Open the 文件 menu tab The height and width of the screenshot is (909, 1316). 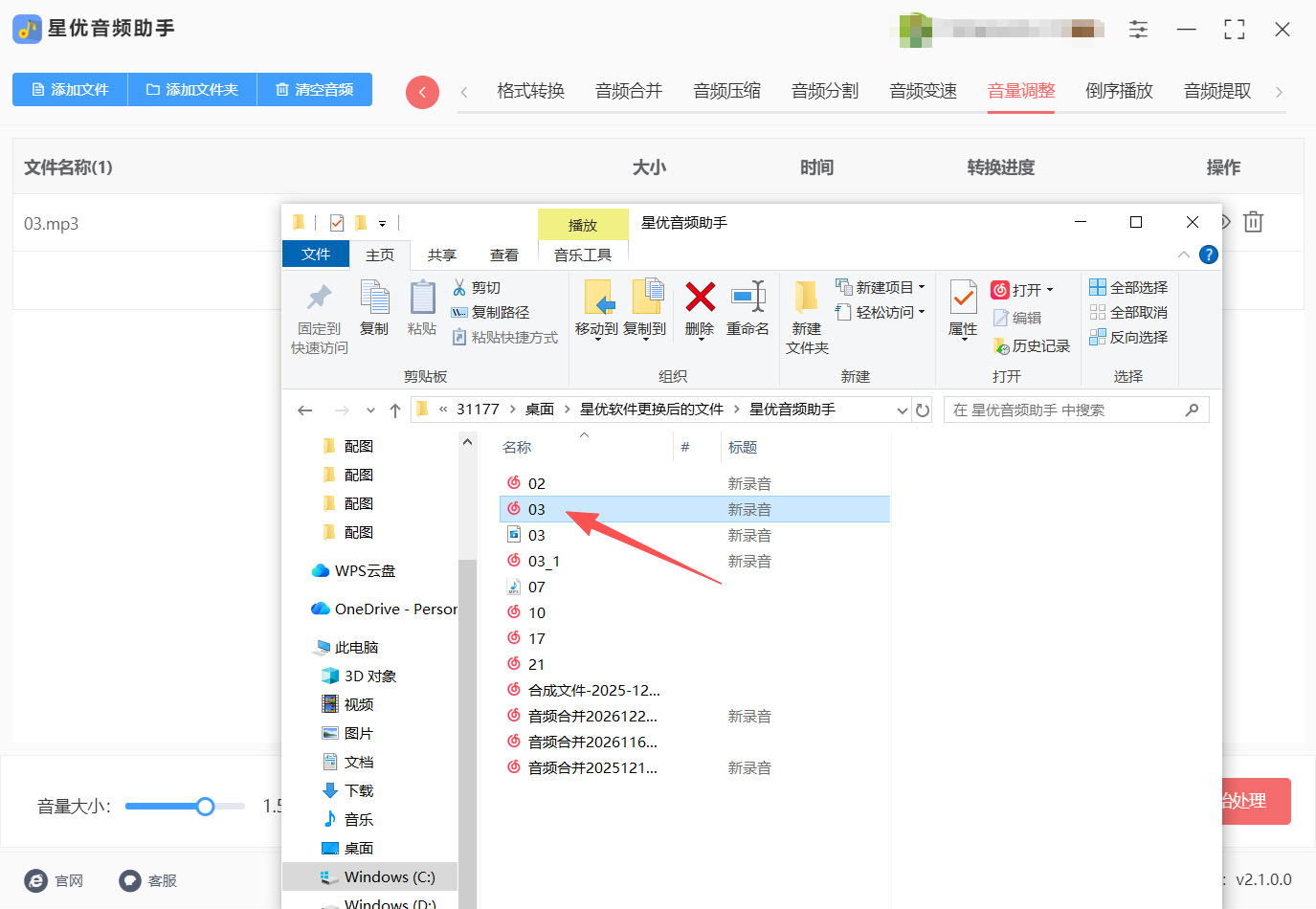(316, 254)
